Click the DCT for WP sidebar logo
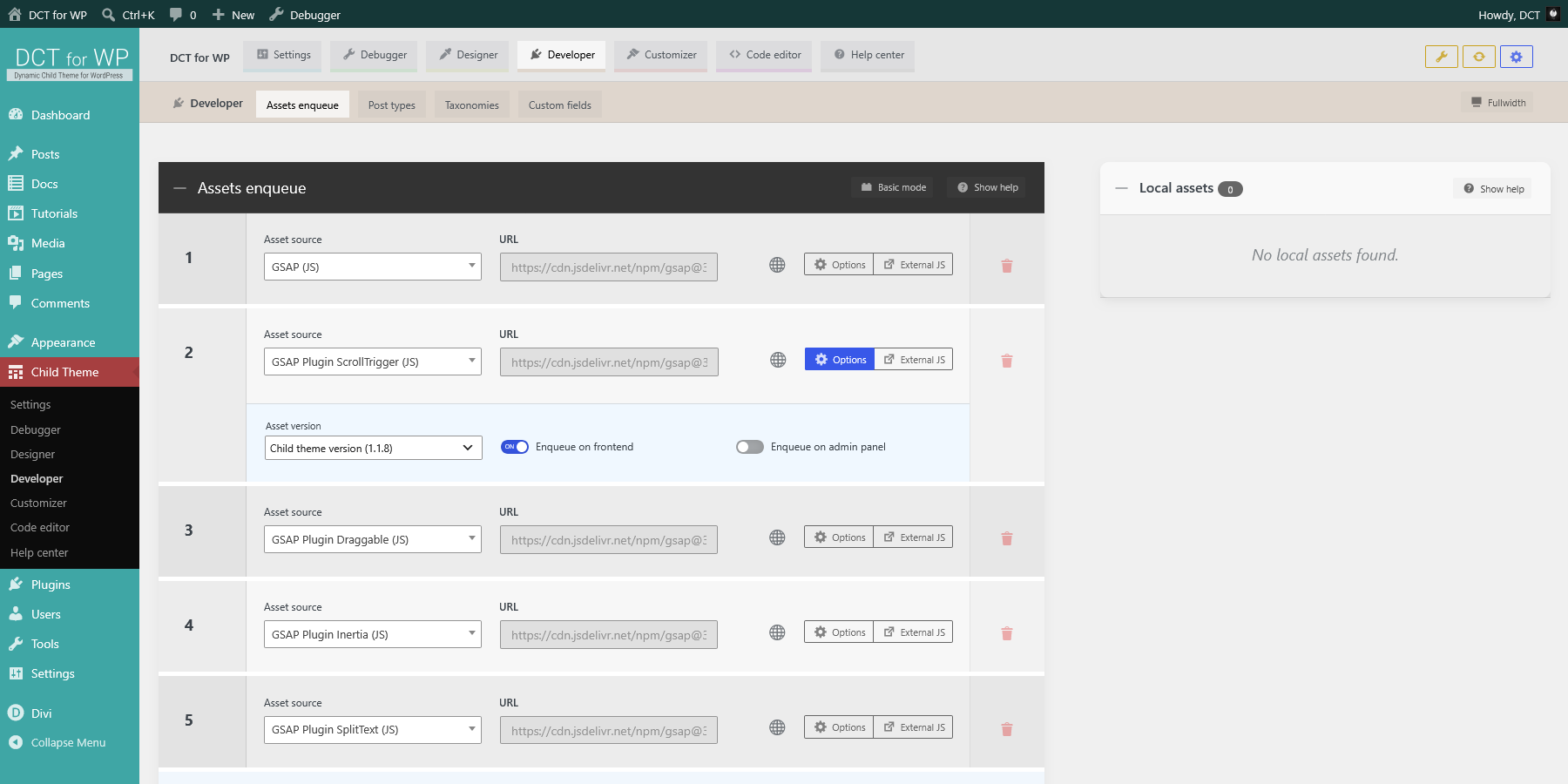The image size is (1568, 784). (x=70, y=63)
